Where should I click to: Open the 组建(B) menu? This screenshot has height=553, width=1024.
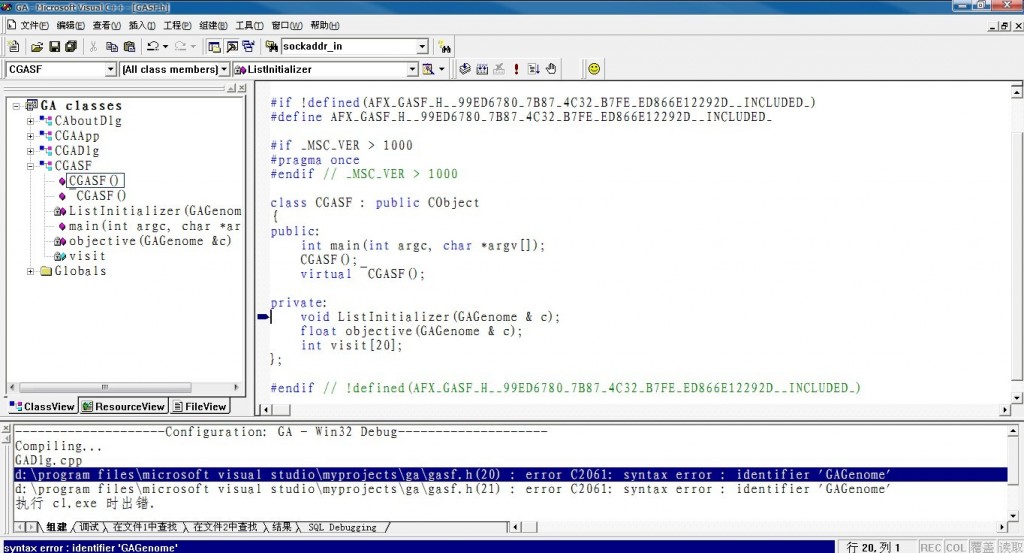pos(213,25)
